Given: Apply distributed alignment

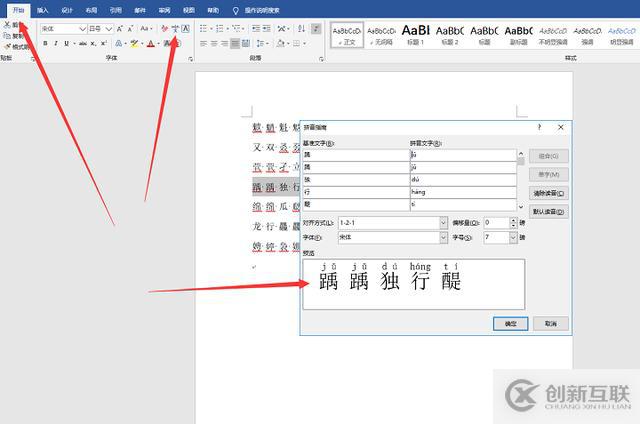Looking at the screenshot, I should (246, 43).
